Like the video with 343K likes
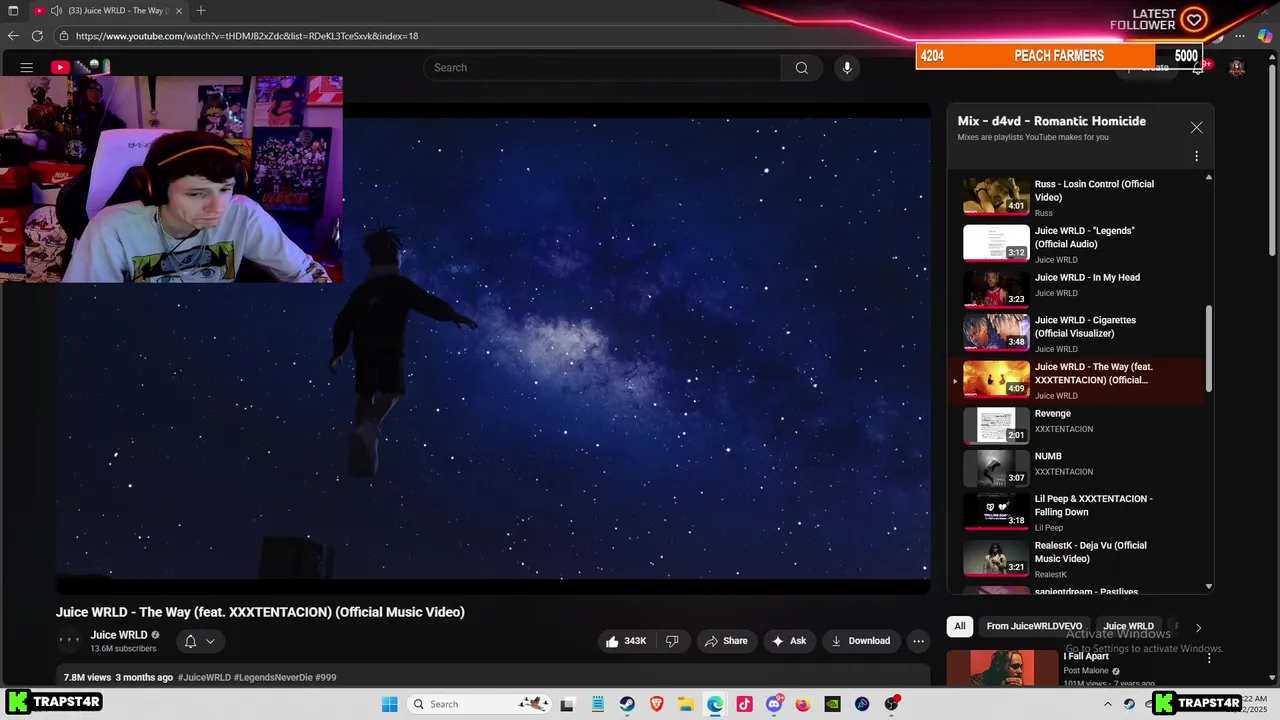The height and width of the screenshot is (720, 1280). pos(625,641)
